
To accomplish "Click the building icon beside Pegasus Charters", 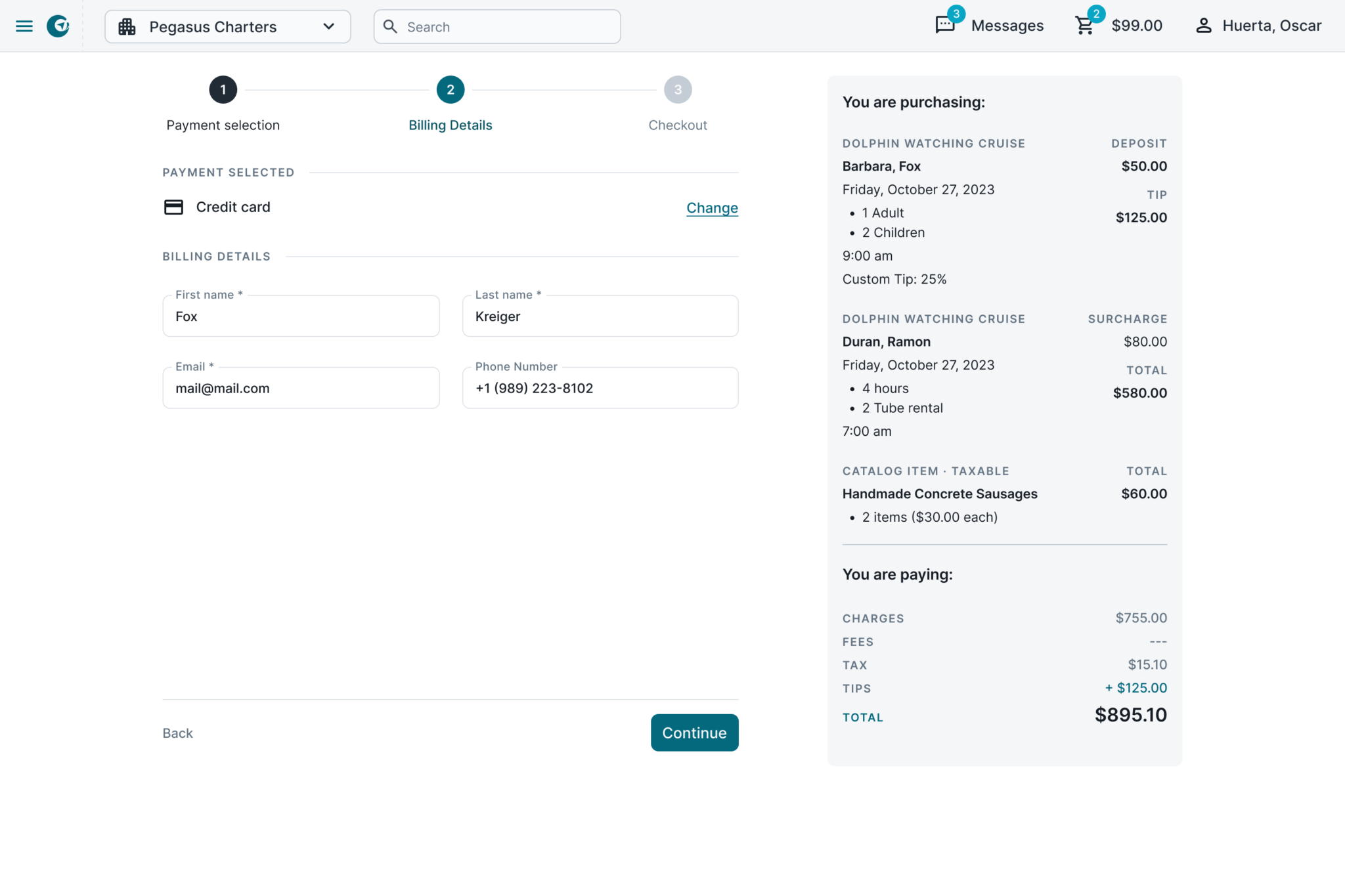I will click(x=127, y=27).
